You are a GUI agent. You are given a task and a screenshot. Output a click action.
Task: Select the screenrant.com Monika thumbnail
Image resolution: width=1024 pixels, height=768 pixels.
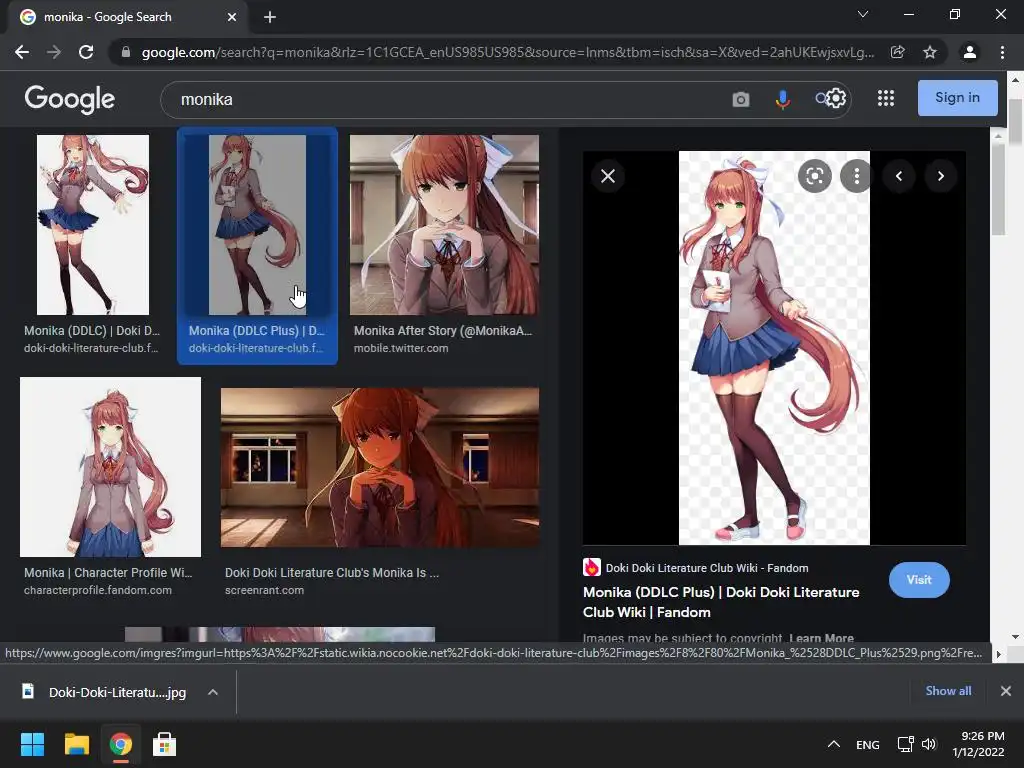pyautogui.click(x=380, y=468)
